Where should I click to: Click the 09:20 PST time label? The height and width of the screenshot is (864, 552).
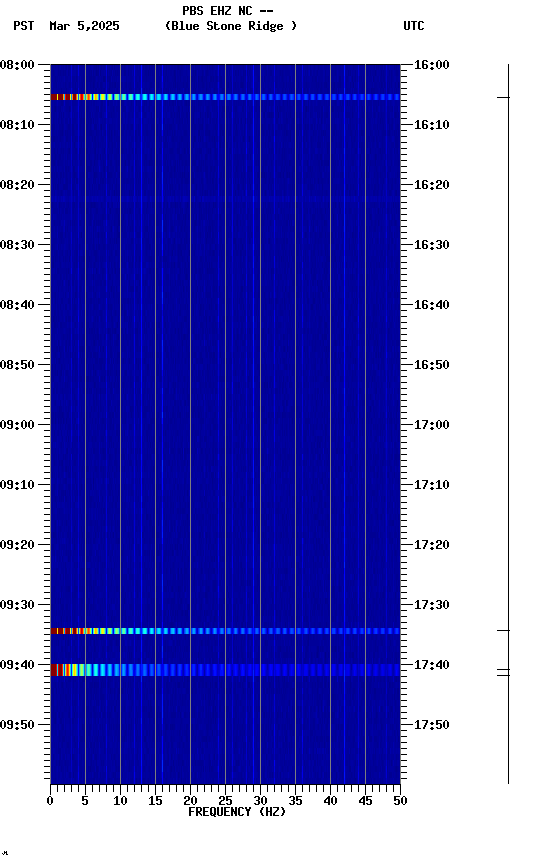point(17,545)
